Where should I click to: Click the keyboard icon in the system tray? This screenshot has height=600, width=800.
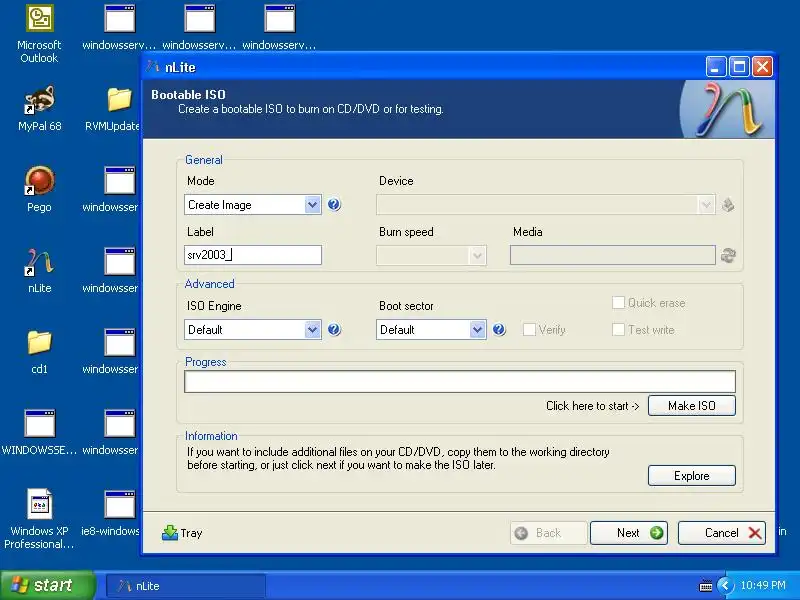pyautogui.click(x=706, y=586)
